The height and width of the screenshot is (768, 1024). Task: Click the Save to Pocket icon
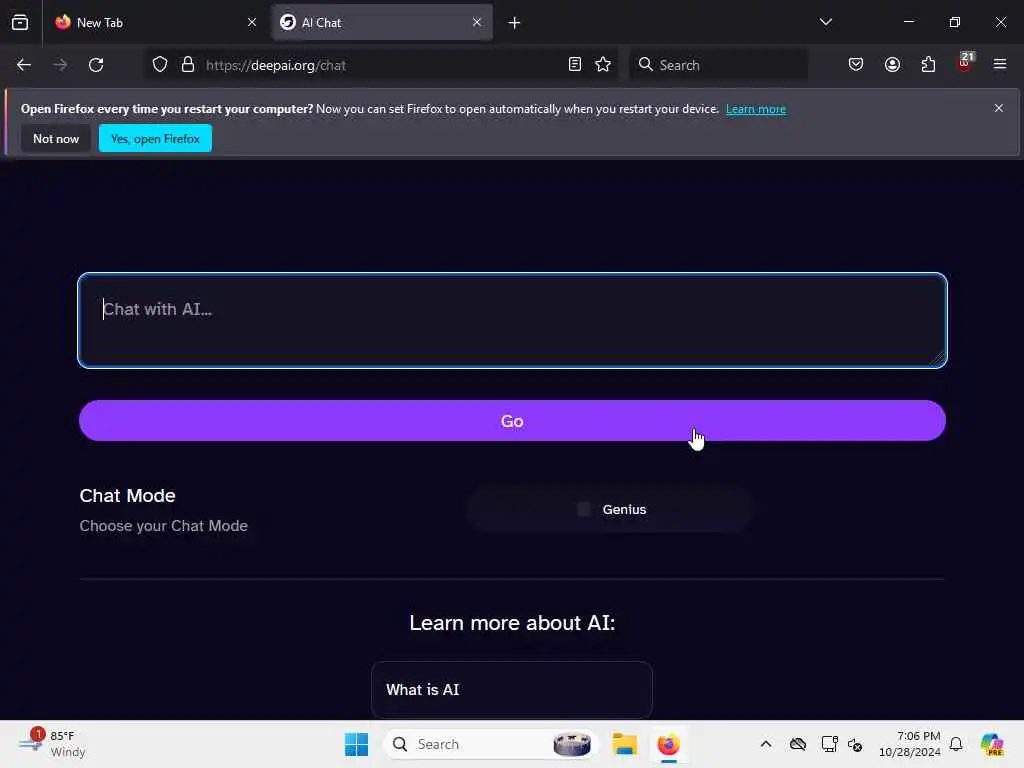(856, 65)
